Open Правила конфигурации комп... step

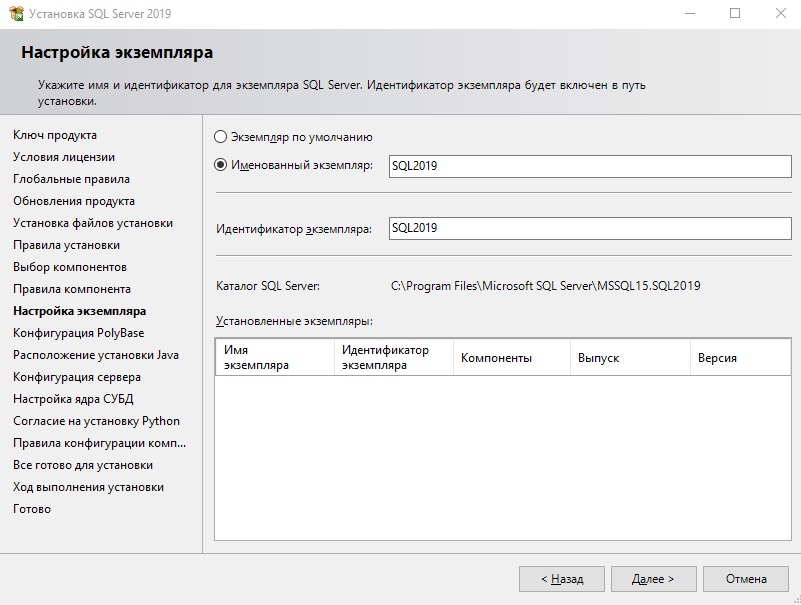coord(100,443)
